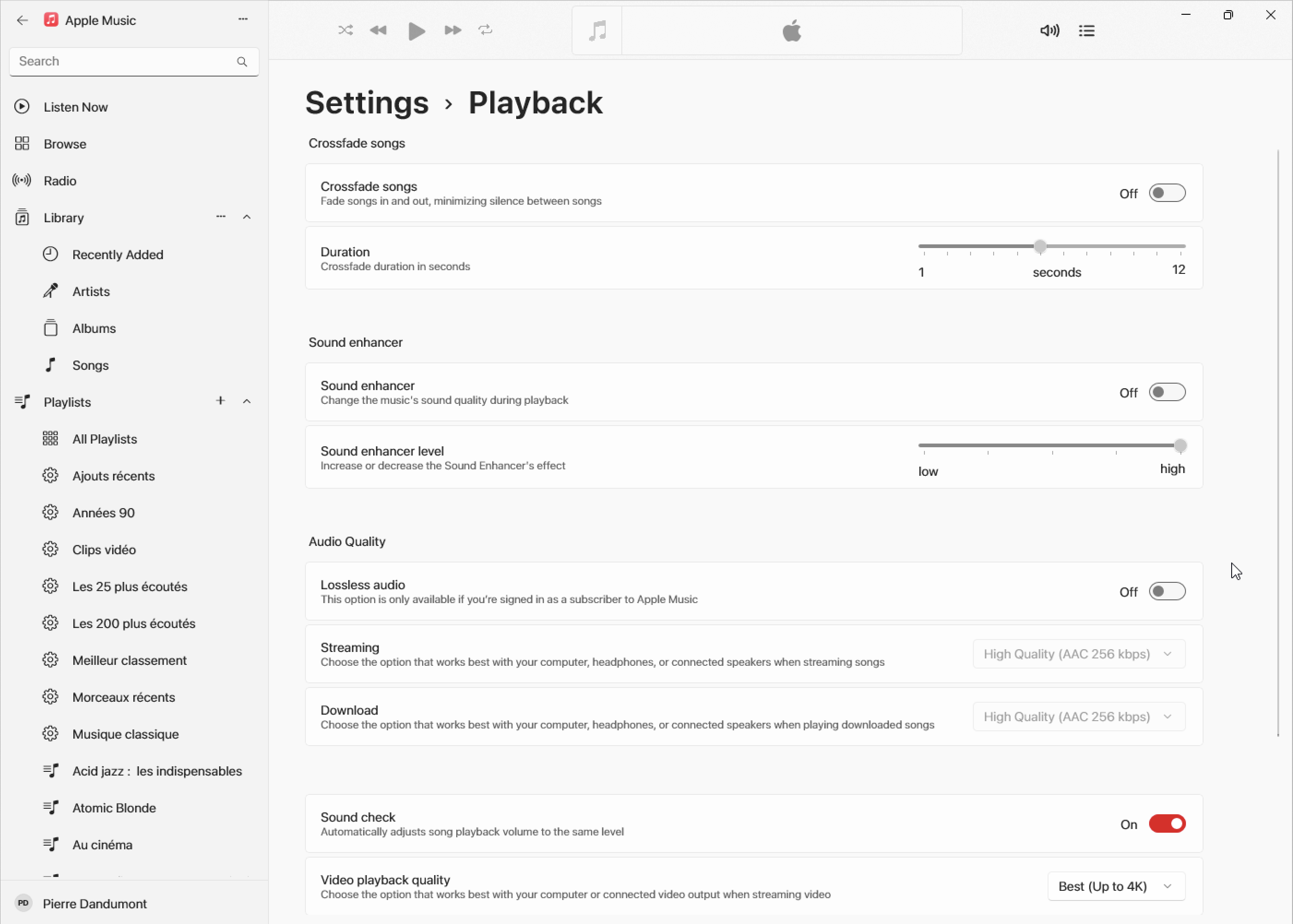This screenshot has width=1293, height=924.
Task: Collapse the Library section chevron
Action: 247,217
